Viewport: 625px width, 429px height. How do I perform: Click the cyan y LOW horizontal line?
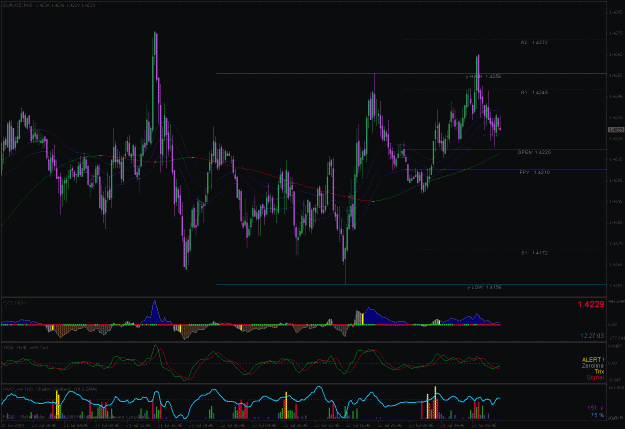coord(411,284)
